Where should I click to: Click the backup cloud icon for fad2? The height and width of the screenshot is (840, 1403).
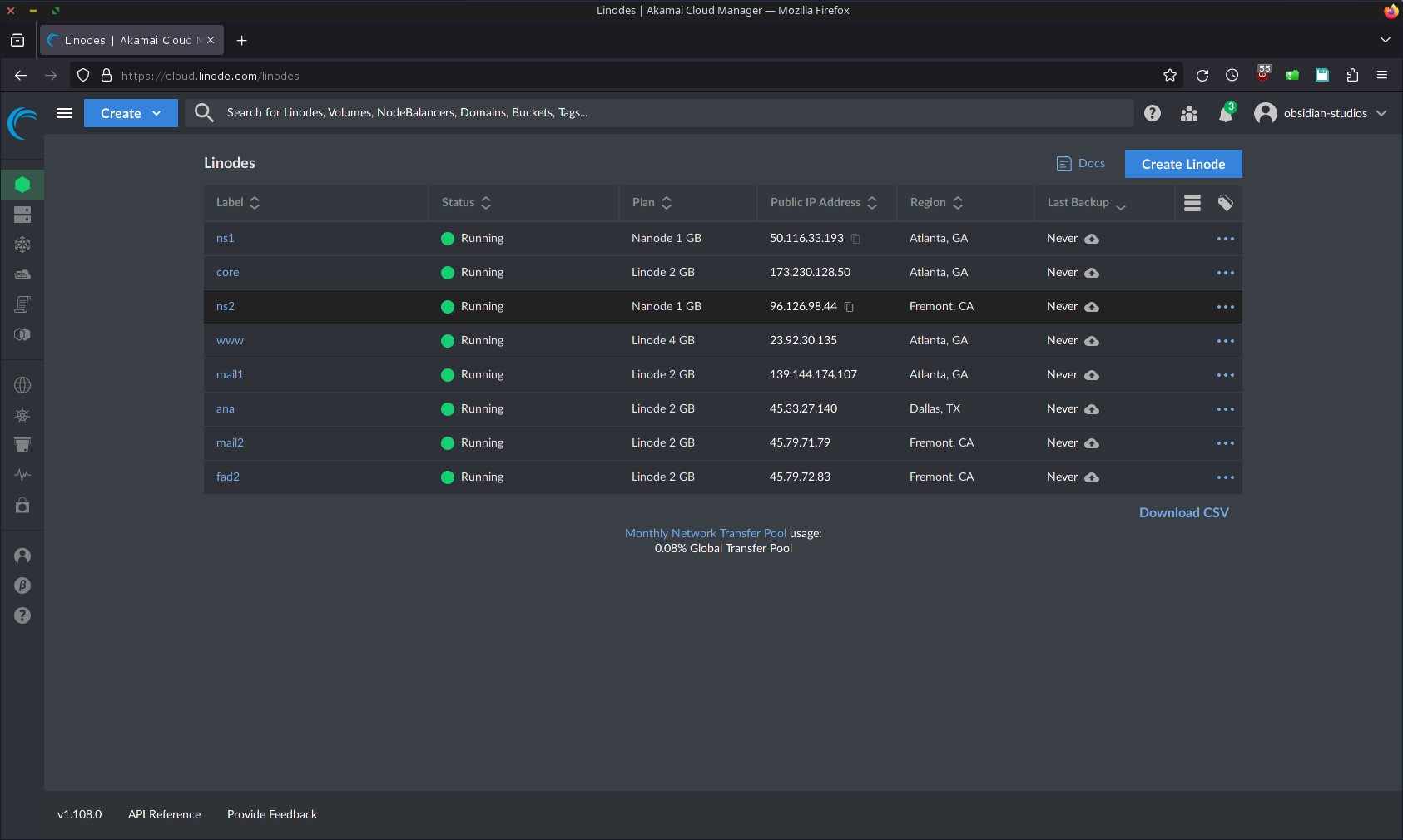[x=1092, y=477]
